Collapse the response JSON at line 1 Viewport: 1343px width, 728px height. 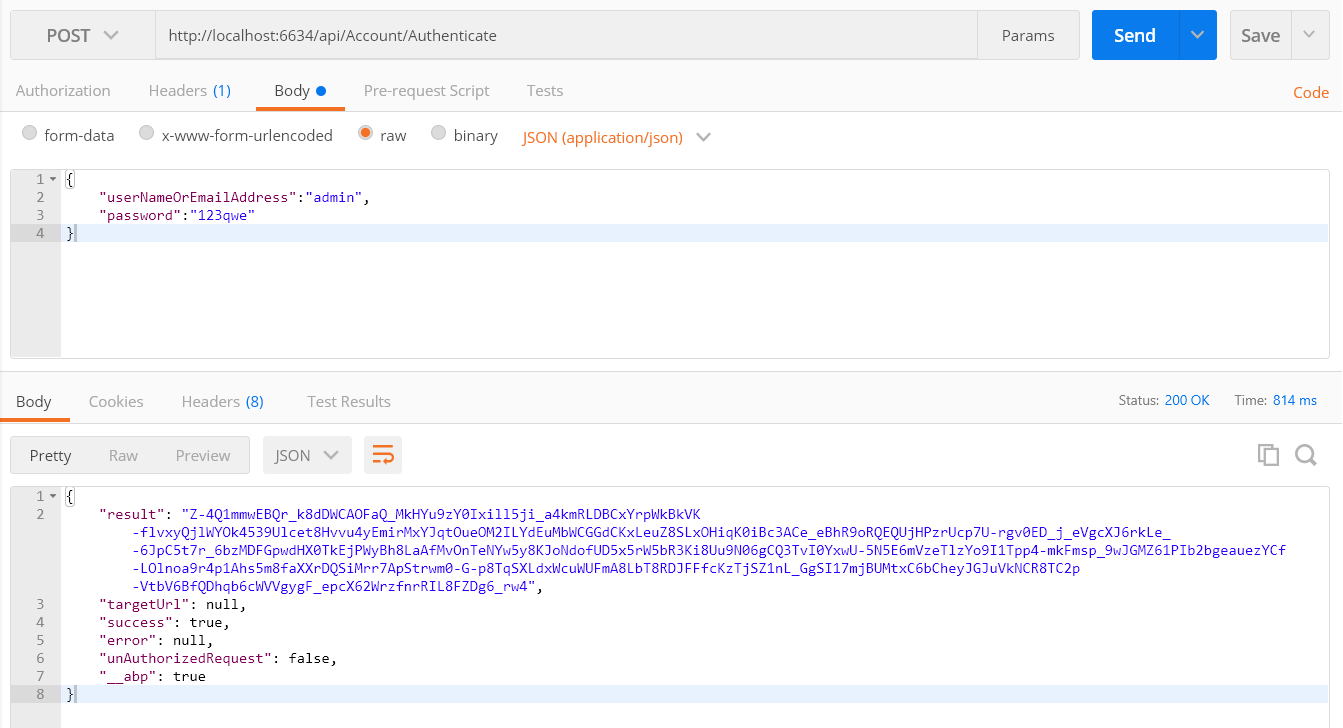point(53,496)
